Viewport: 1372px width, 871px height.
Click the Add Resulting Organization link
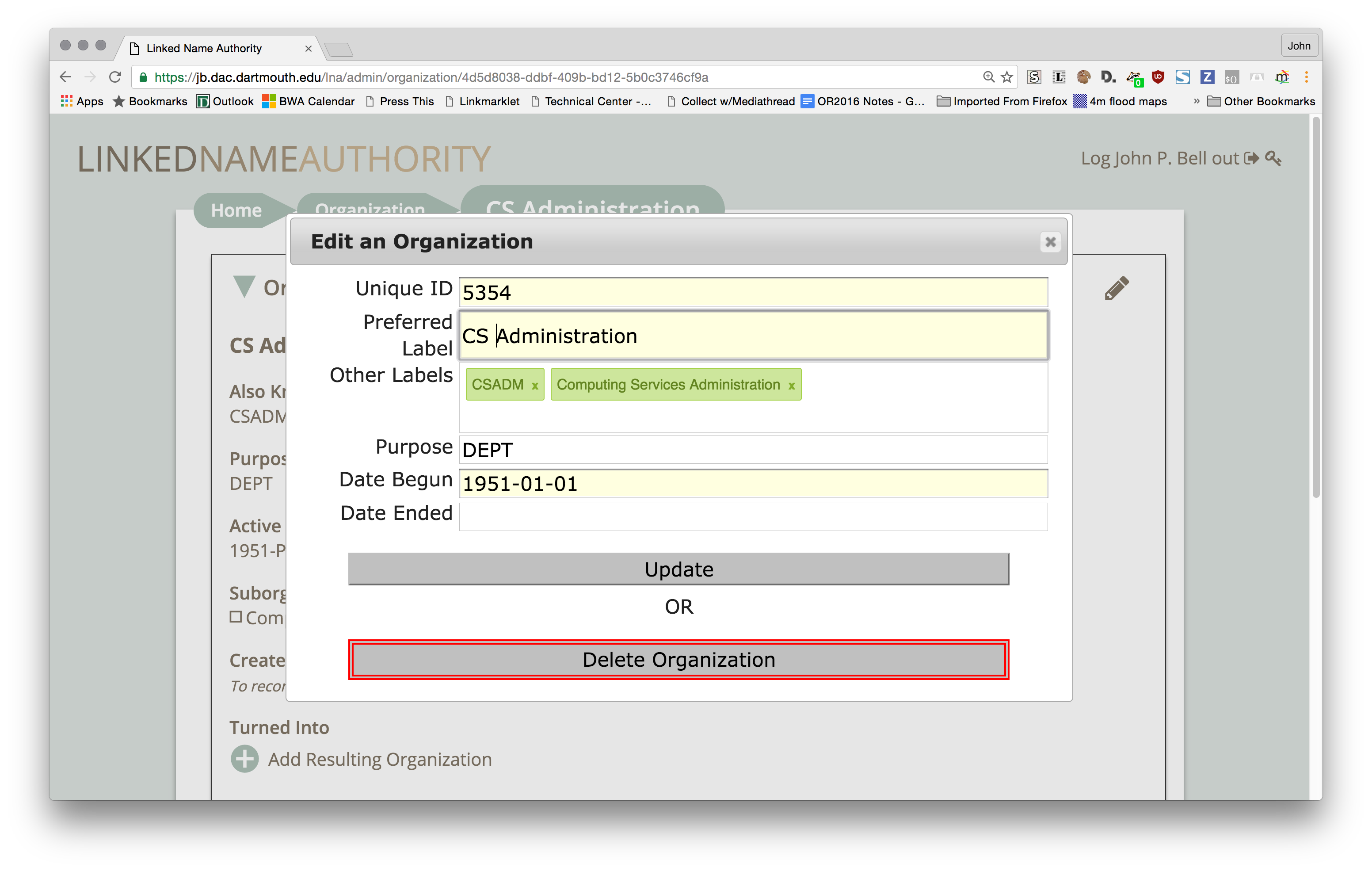(380, 759)
